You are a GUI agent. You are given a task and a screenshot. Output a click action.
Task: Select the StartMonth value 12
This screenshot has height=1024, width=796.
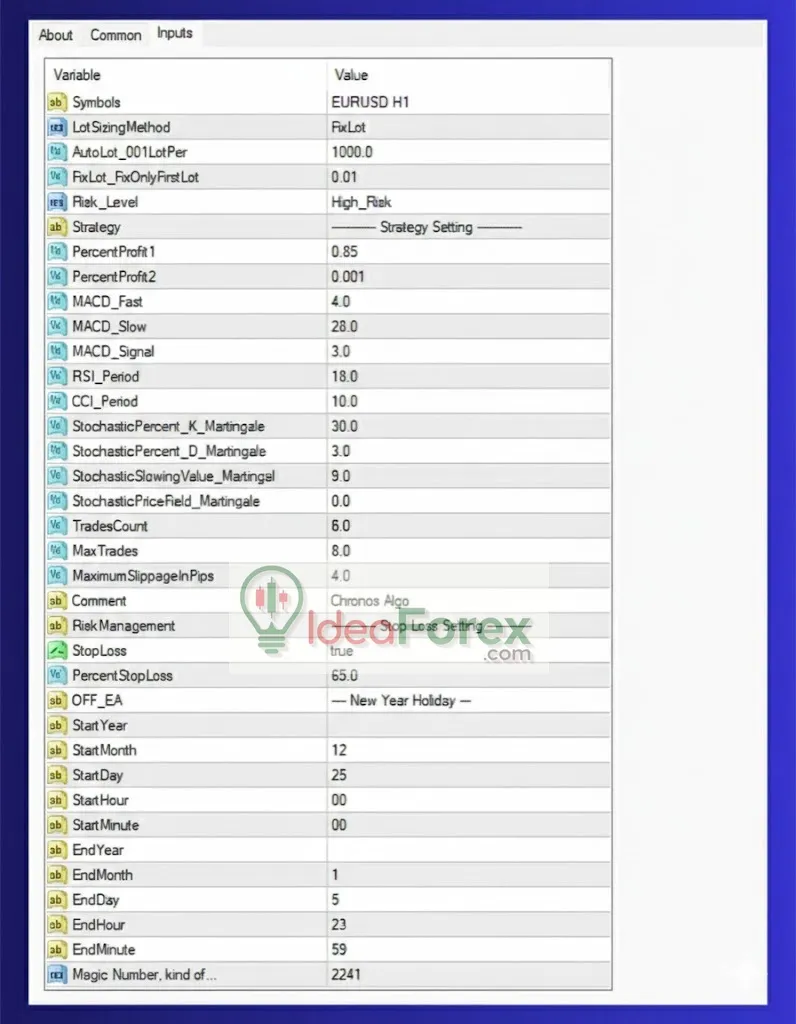coord(339,750)
